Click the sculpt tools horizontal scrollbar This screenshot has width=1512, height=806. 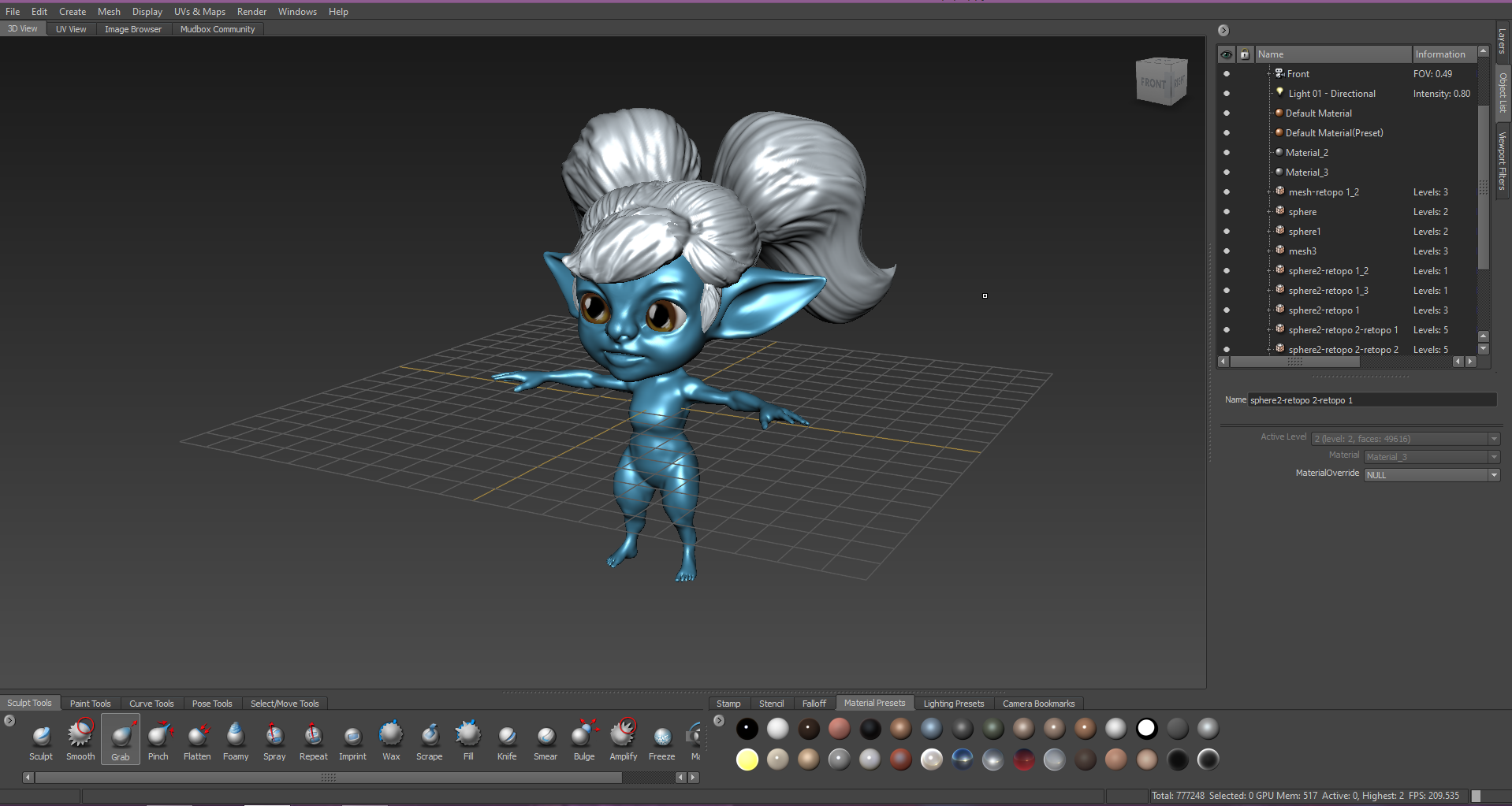(x=328, y=778)
